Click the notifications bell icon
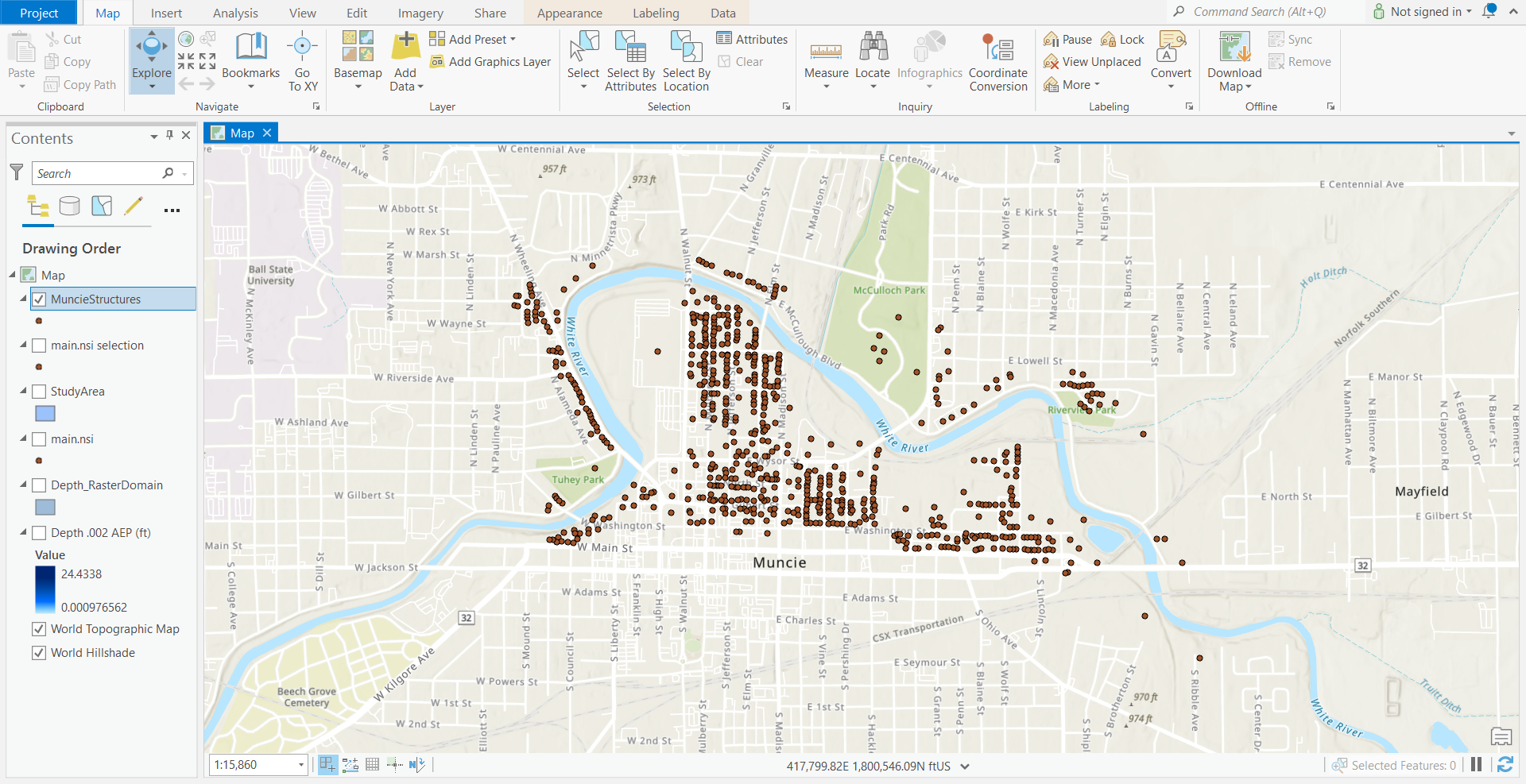 click(1489, 11)
